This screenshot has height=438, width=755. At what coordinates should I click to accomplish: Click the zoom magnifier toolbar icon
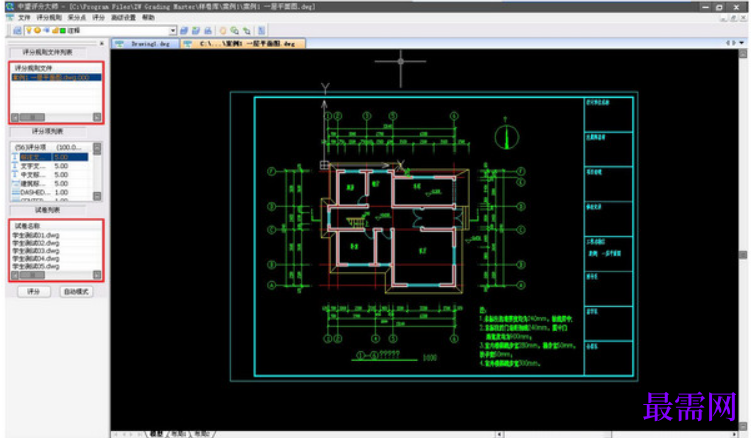[x=234, y=31]
